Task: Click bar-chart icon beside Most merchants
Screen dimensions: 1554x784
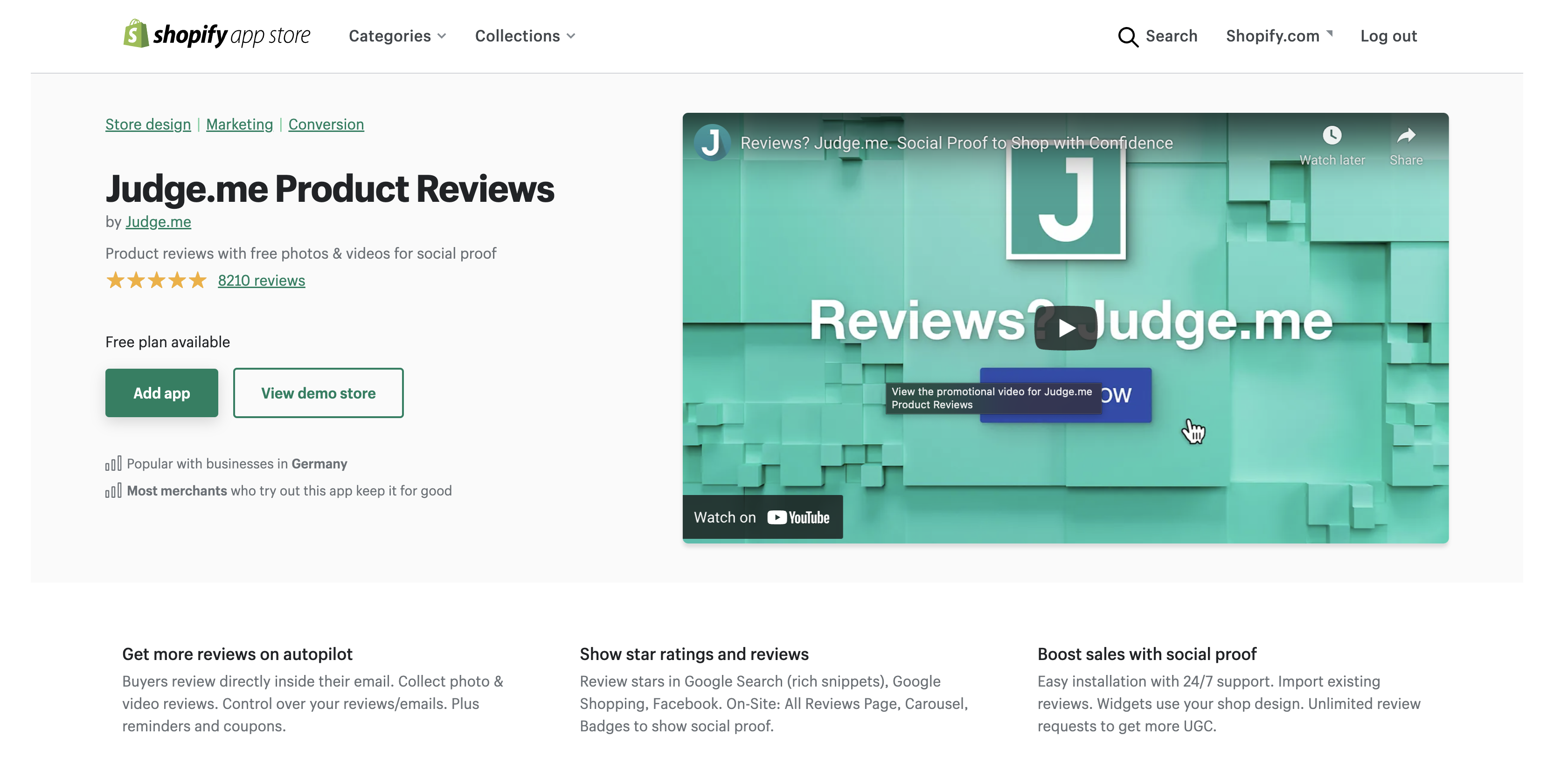Action: pyautogui.click(x=113, y=490)
